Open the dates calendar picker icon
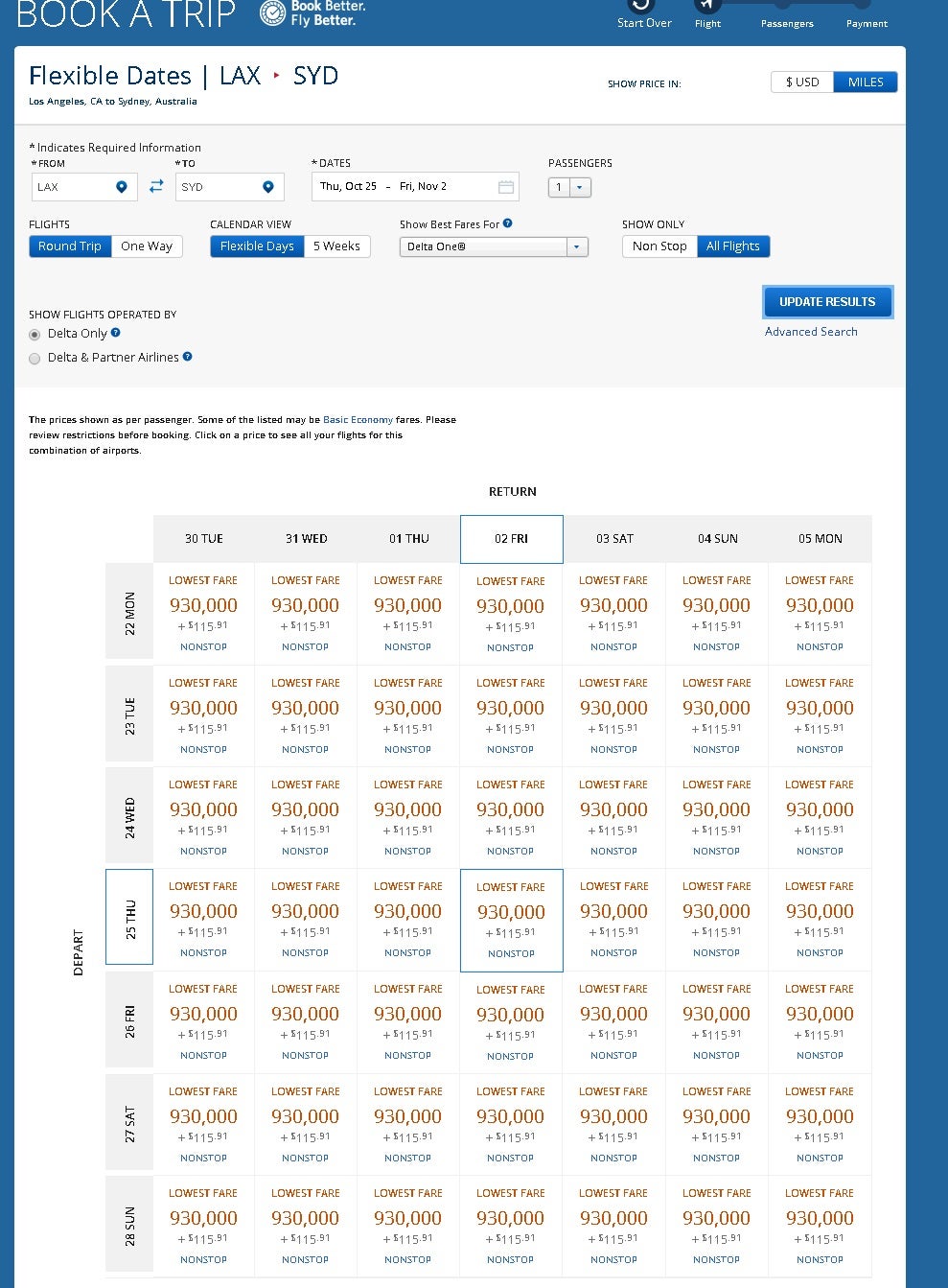Screen dimensions: 948x1288 [506, 187]
